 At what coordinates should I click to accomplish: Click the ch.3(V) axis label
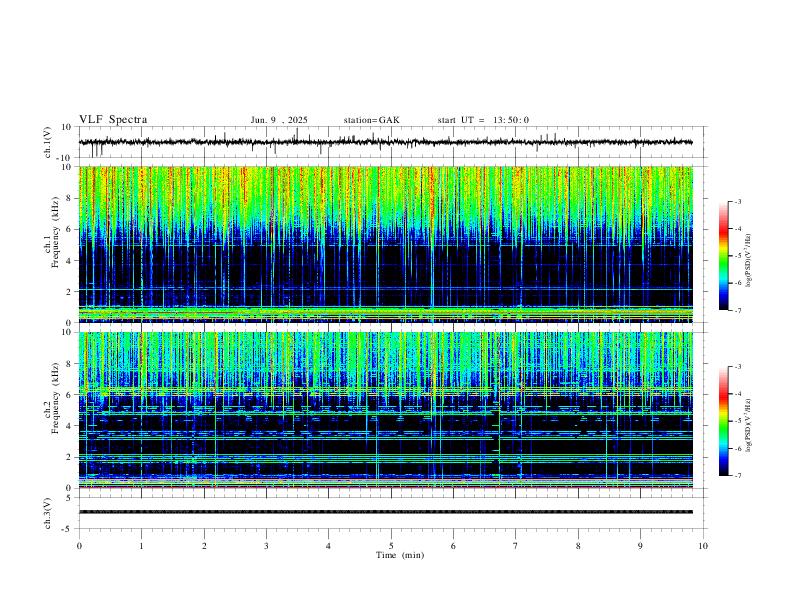pos(48,513)
